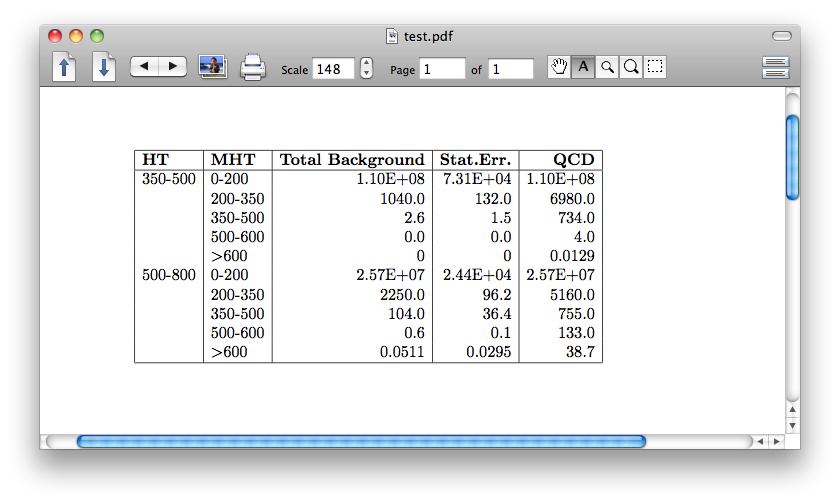Click the Total Background header
The width and height of the screenshot is (840, 504).
click(352, 160)
